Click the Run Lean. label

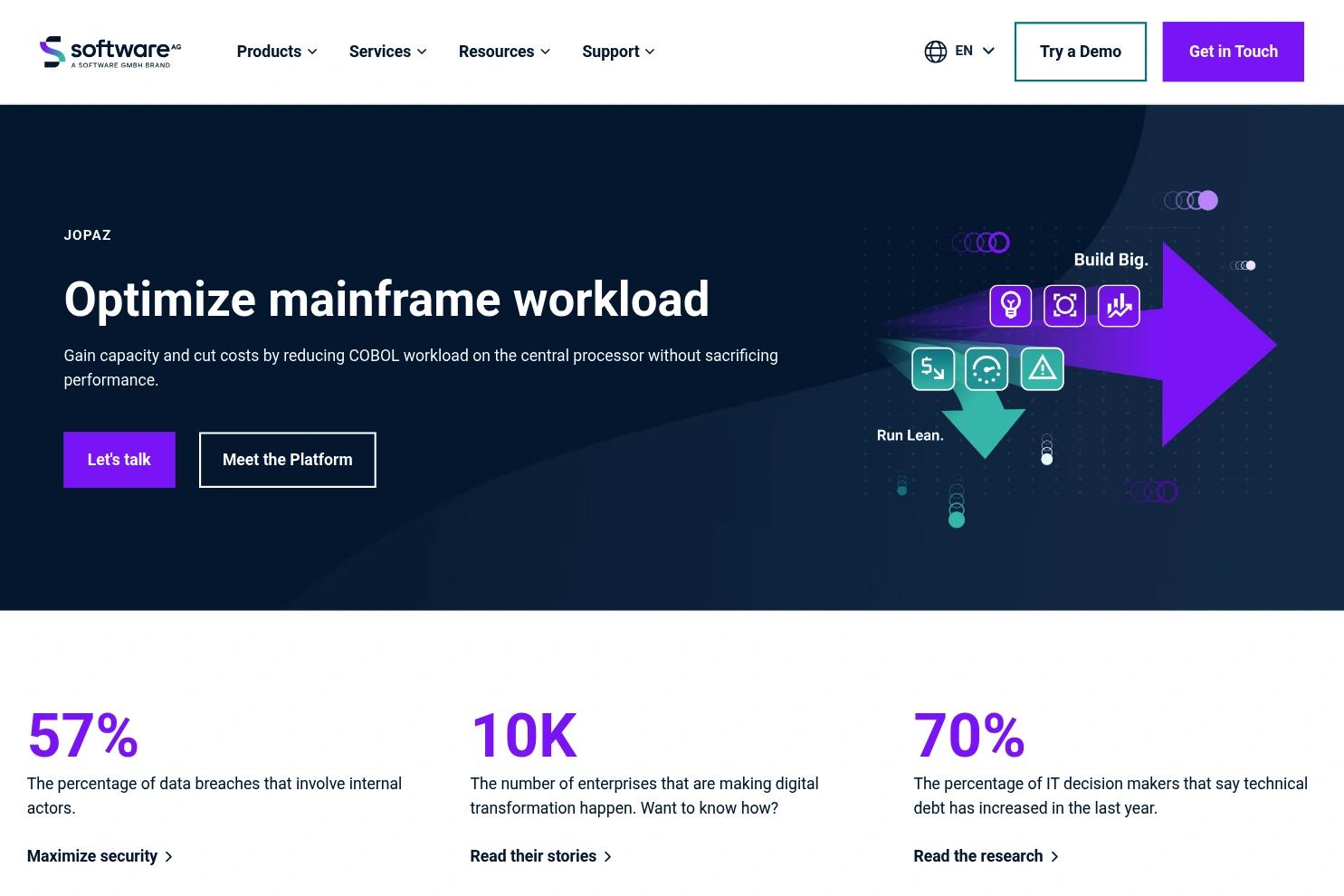(x=910, y=435)
